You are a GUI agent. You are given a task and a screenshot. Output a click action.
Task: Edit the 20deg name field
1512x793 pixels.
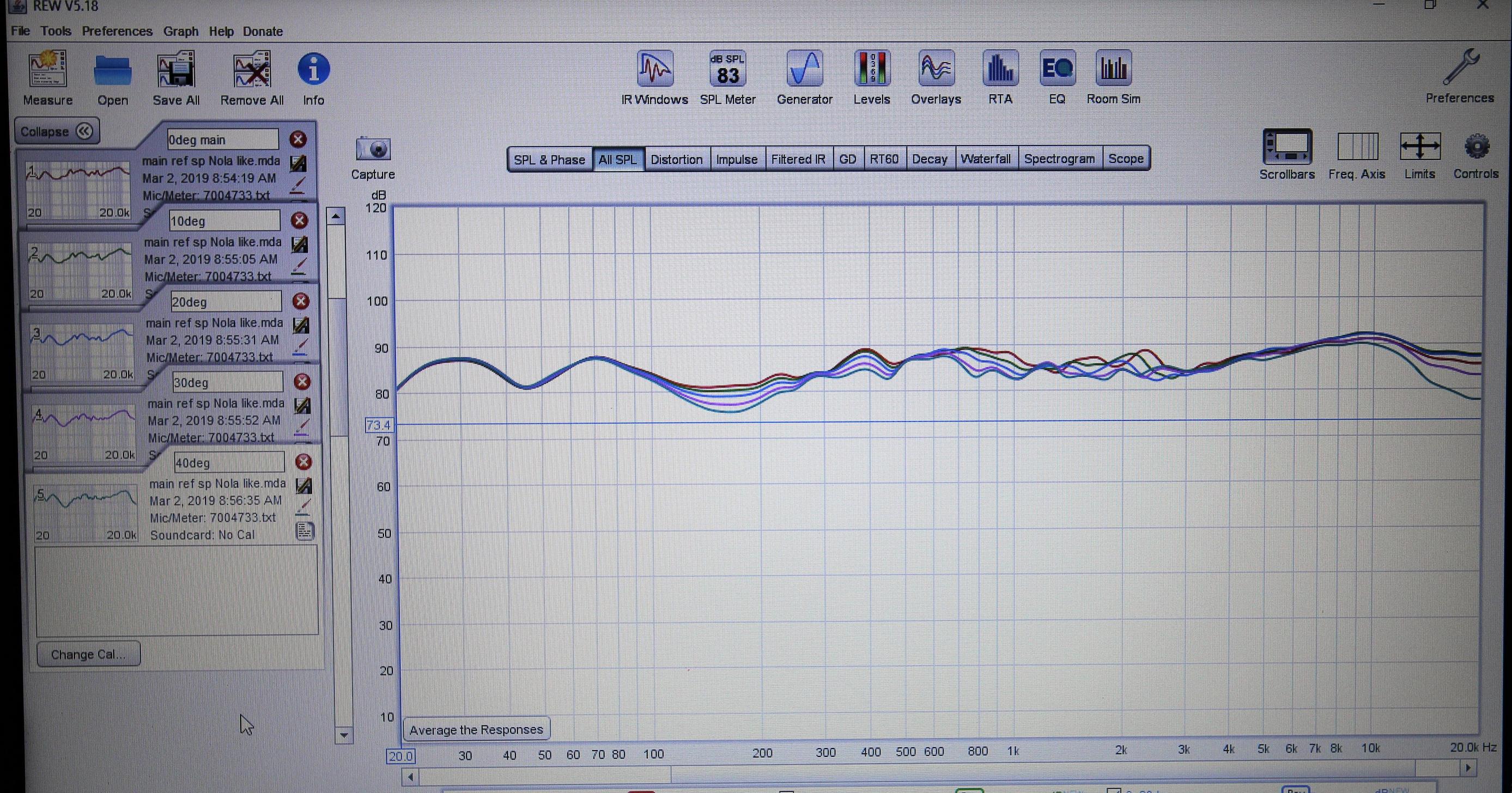pos(226,302)
